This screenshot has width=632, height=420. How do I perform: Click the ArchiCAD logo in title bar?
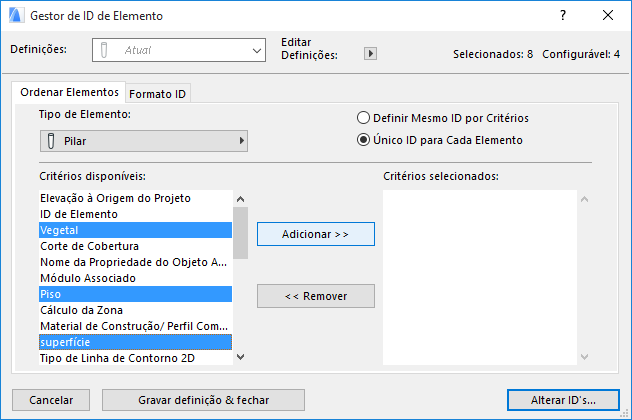pos(14,16)
